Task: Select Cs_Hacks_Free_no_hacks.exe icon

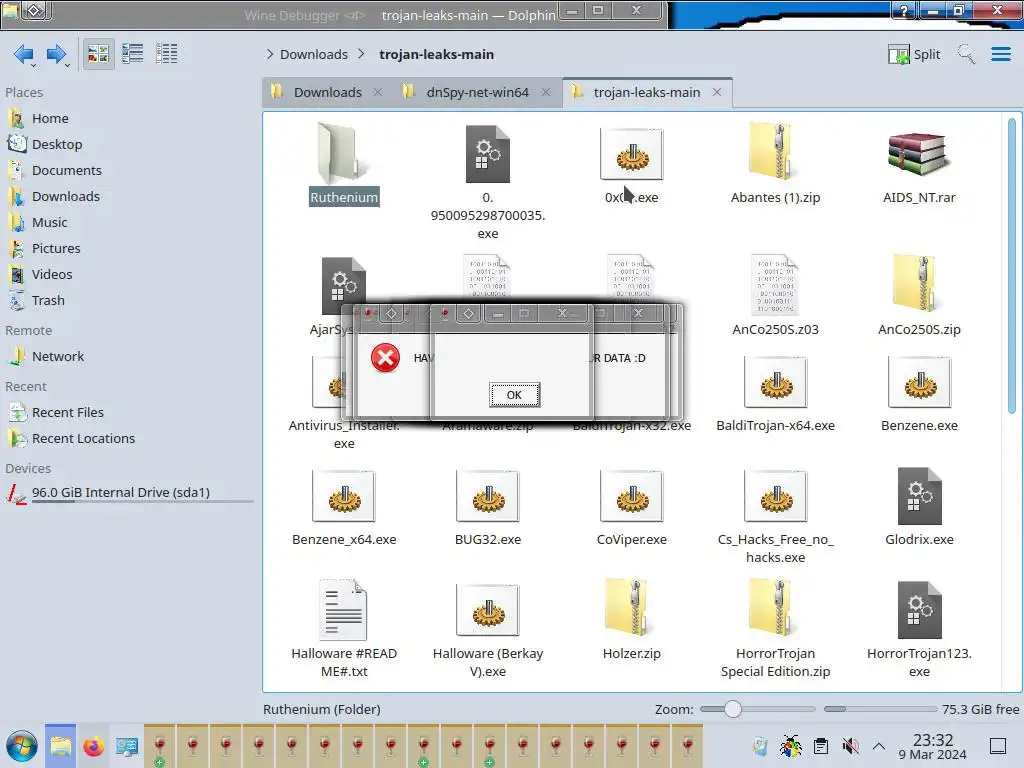Action: coord(775,497)
